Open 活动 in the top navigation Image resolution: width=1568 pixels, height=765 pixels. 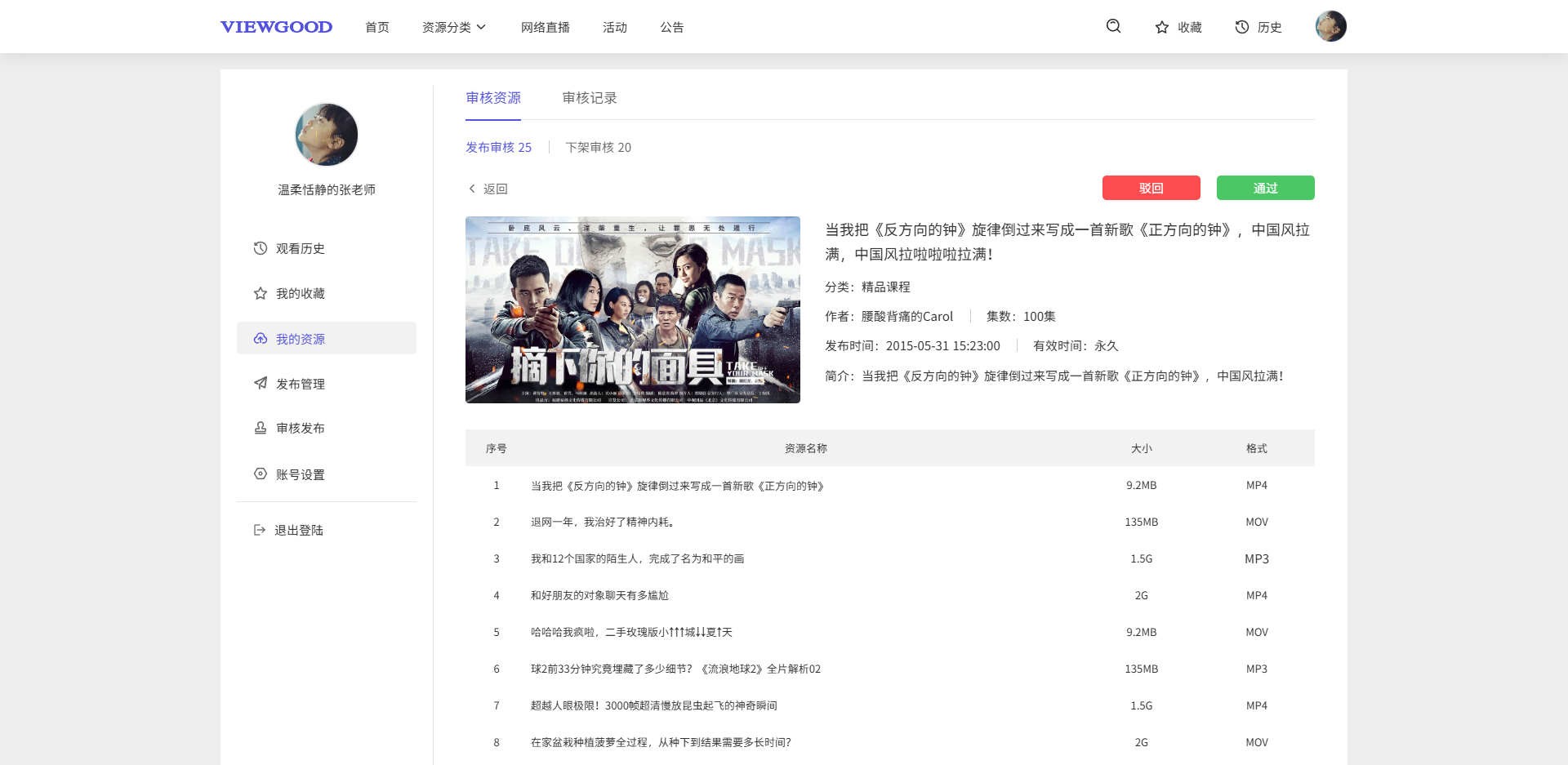click(615, 27)
